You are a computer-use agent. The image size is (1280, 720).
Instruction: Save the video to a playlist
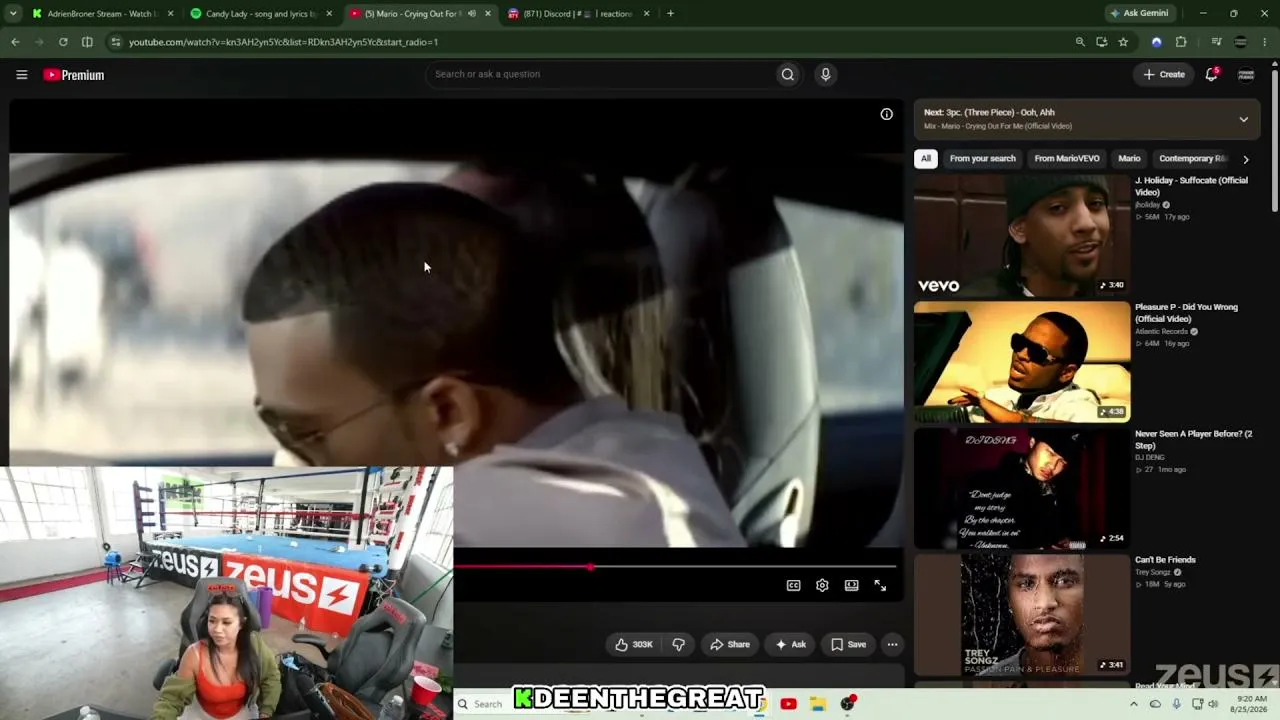point(848,644)
